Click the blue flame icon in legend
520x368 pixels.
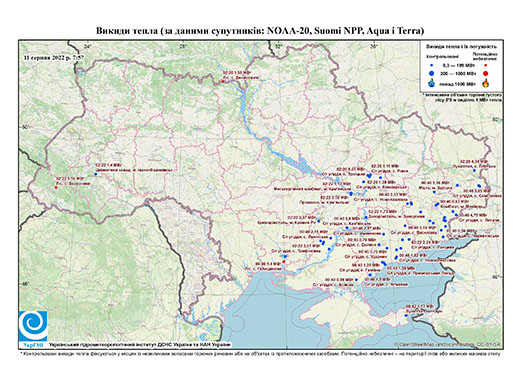(432, 83)
